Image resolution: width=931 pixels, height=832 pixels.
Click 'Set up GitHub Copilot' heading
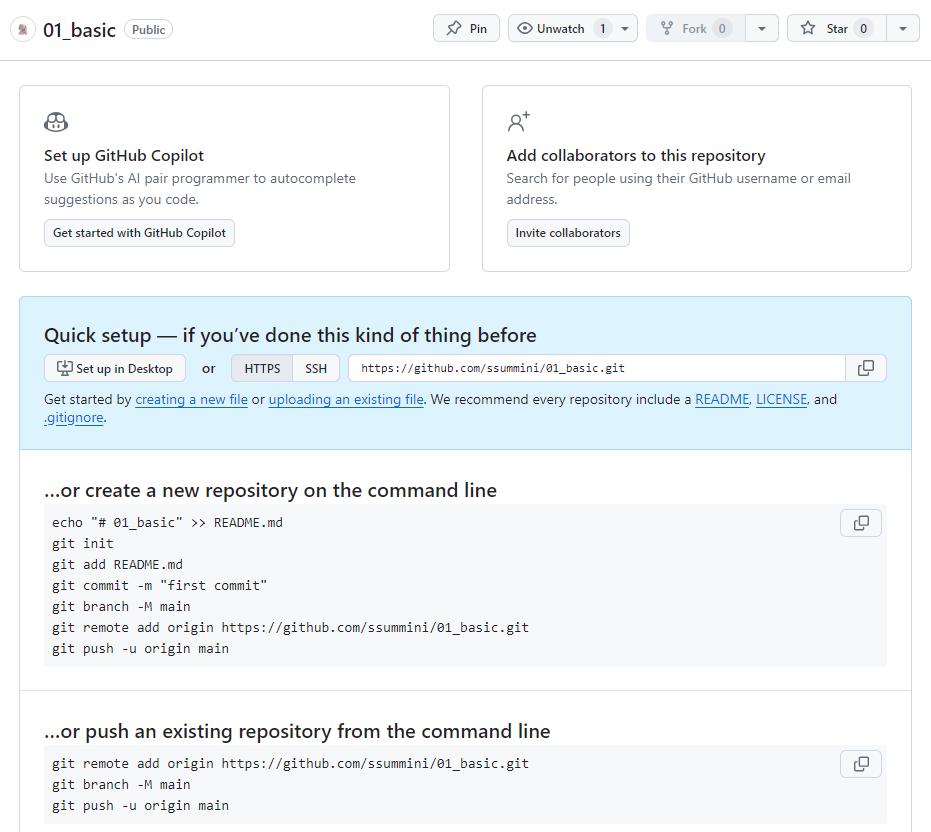(124, 156)
